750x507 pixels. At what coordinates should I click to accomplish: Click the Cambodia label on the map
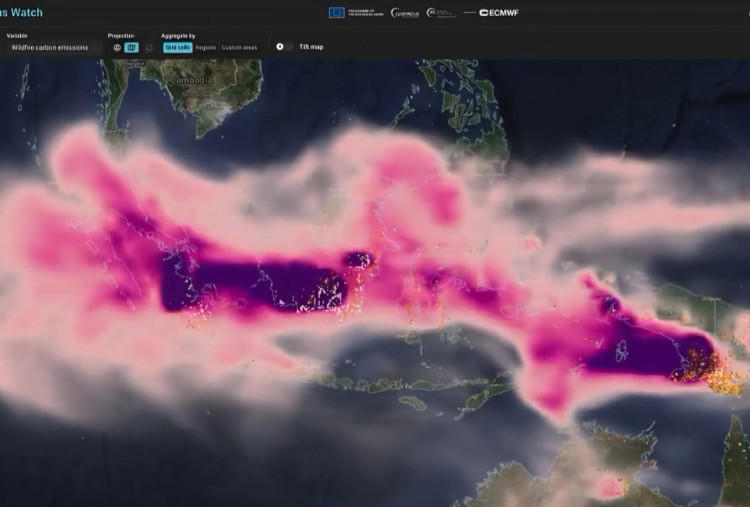(191, 80)
